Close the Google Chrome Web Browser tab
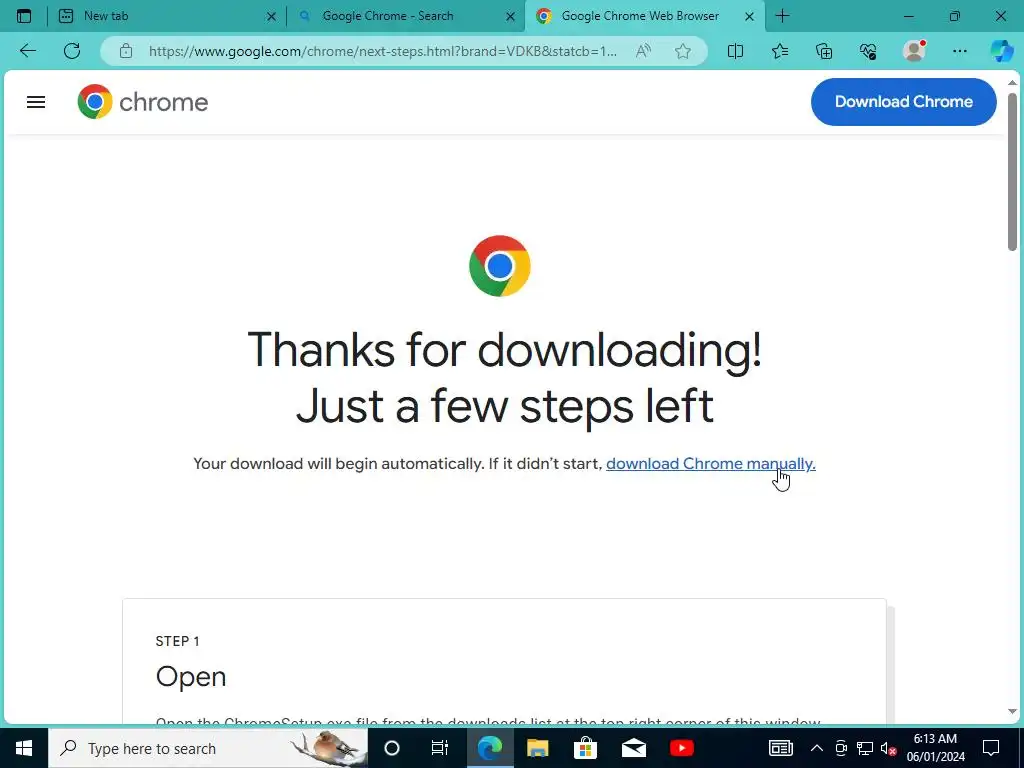The image size is (1024, 768). click(x=750, y=16)
